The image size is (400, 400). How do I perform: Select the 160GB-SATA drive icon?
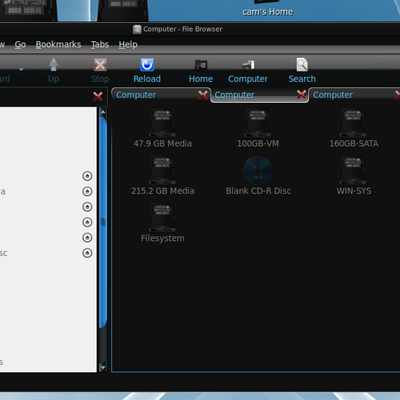click(x=354, y=129)
